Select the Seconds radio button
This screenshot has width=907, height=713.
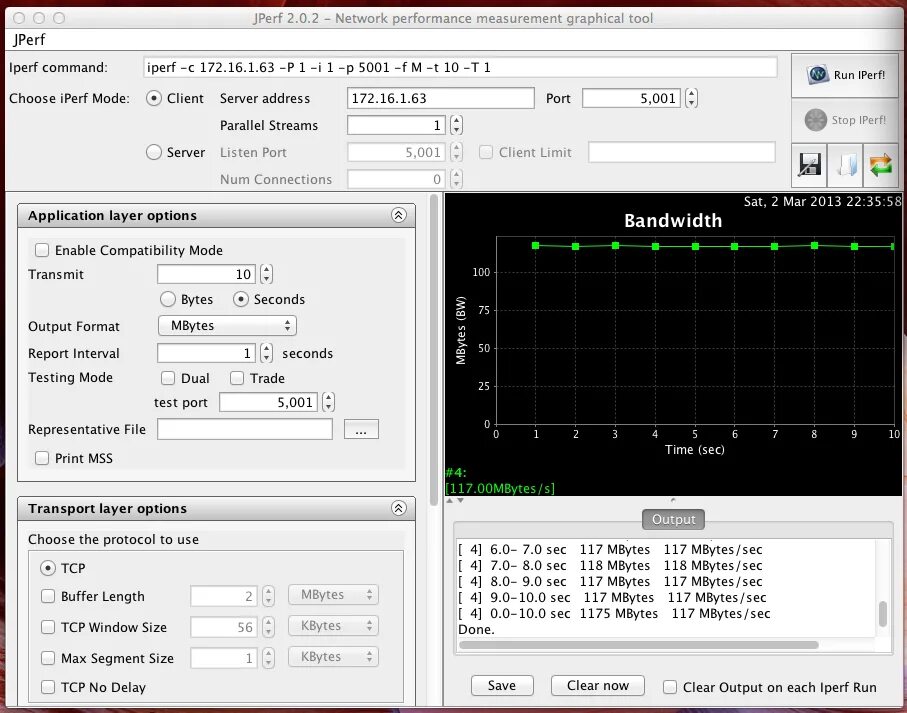point(241,299)
